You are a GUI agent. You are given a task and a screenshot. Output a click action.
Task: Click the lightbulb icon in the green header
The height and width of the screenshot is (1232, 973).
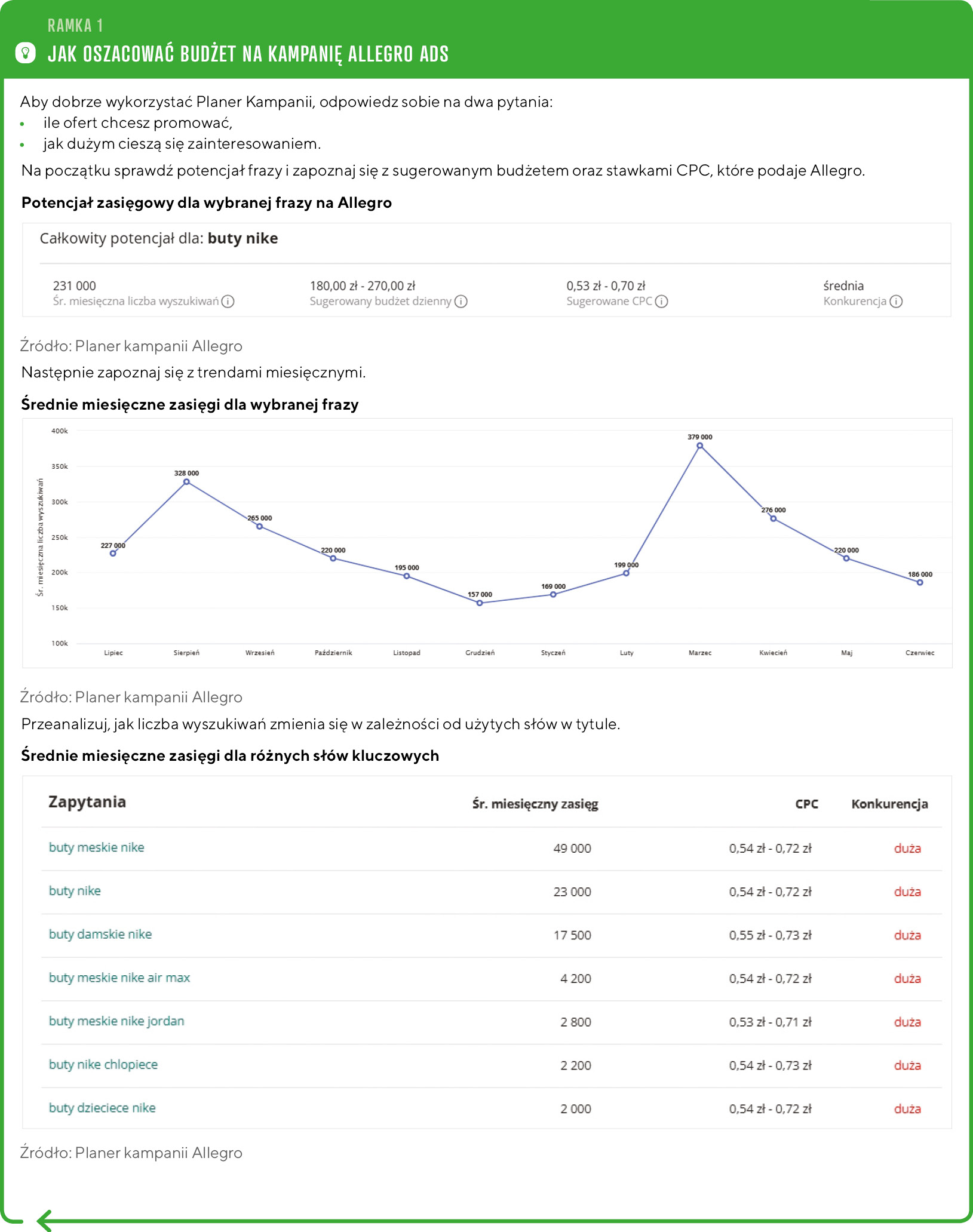(x=25, y=53)
